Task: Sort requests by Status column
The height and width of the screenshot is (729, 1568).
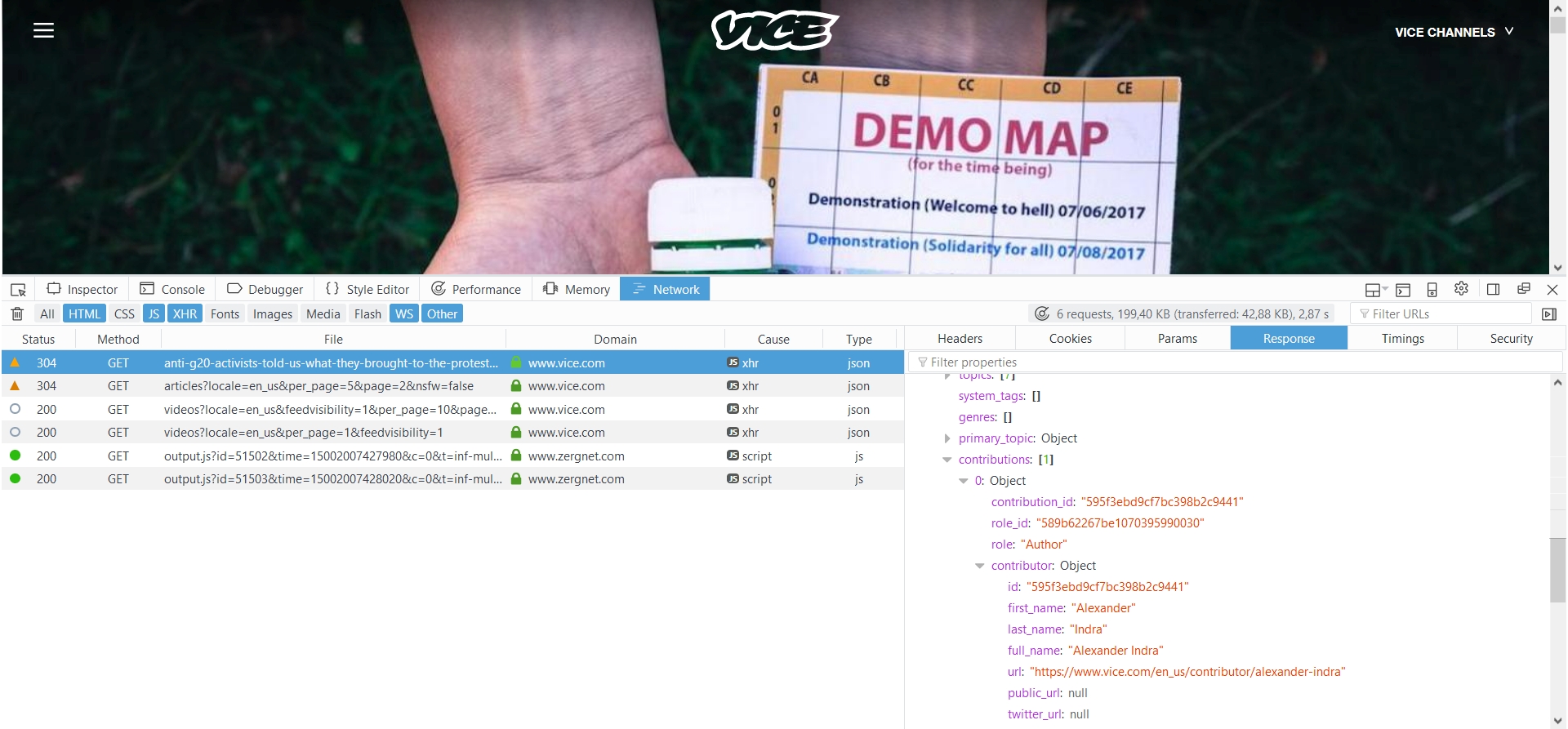Action: click(x=38, y=340)
